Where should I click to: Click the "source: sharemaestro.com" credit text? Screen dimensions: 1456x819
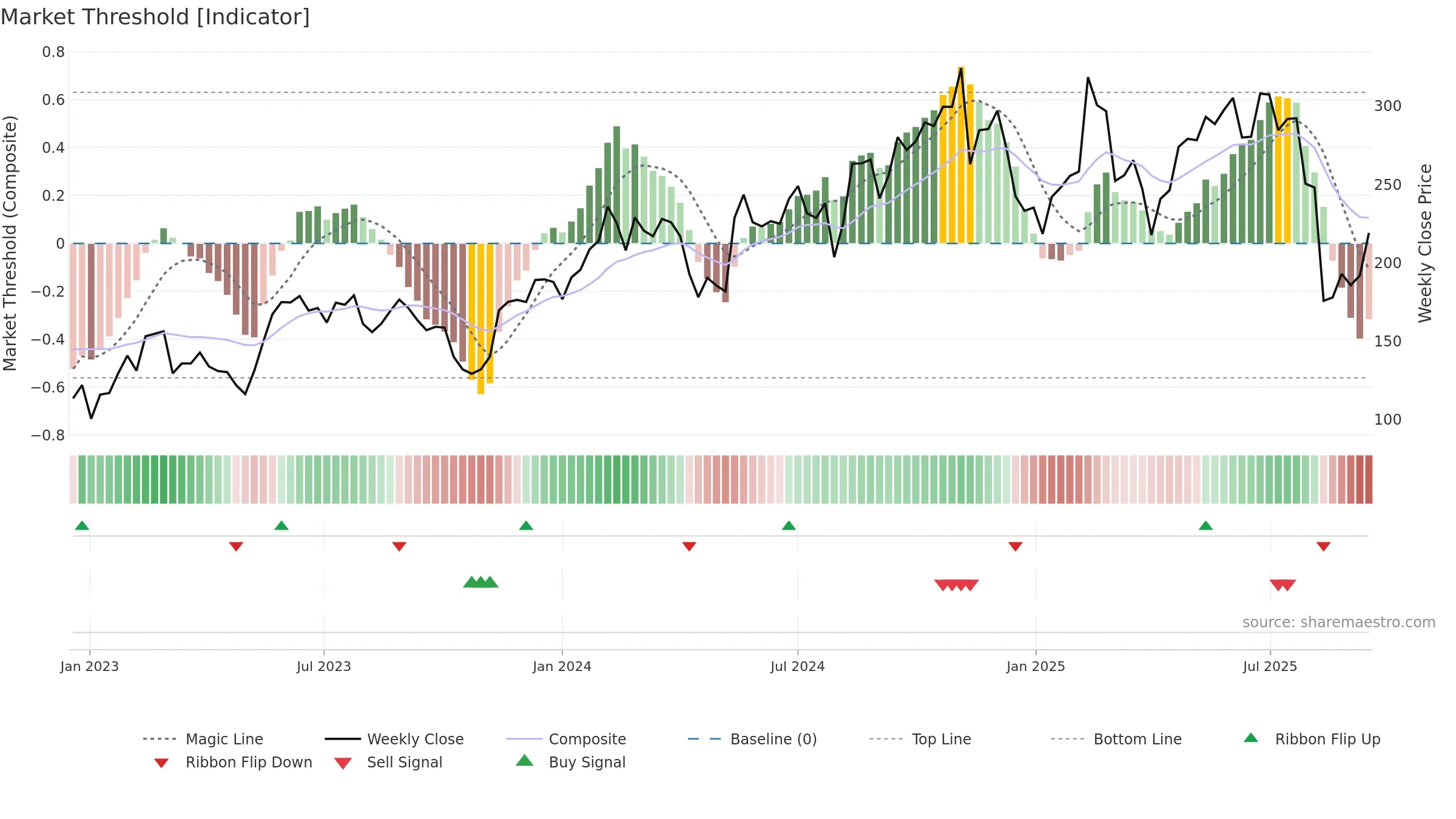(x=1339, y=622)
